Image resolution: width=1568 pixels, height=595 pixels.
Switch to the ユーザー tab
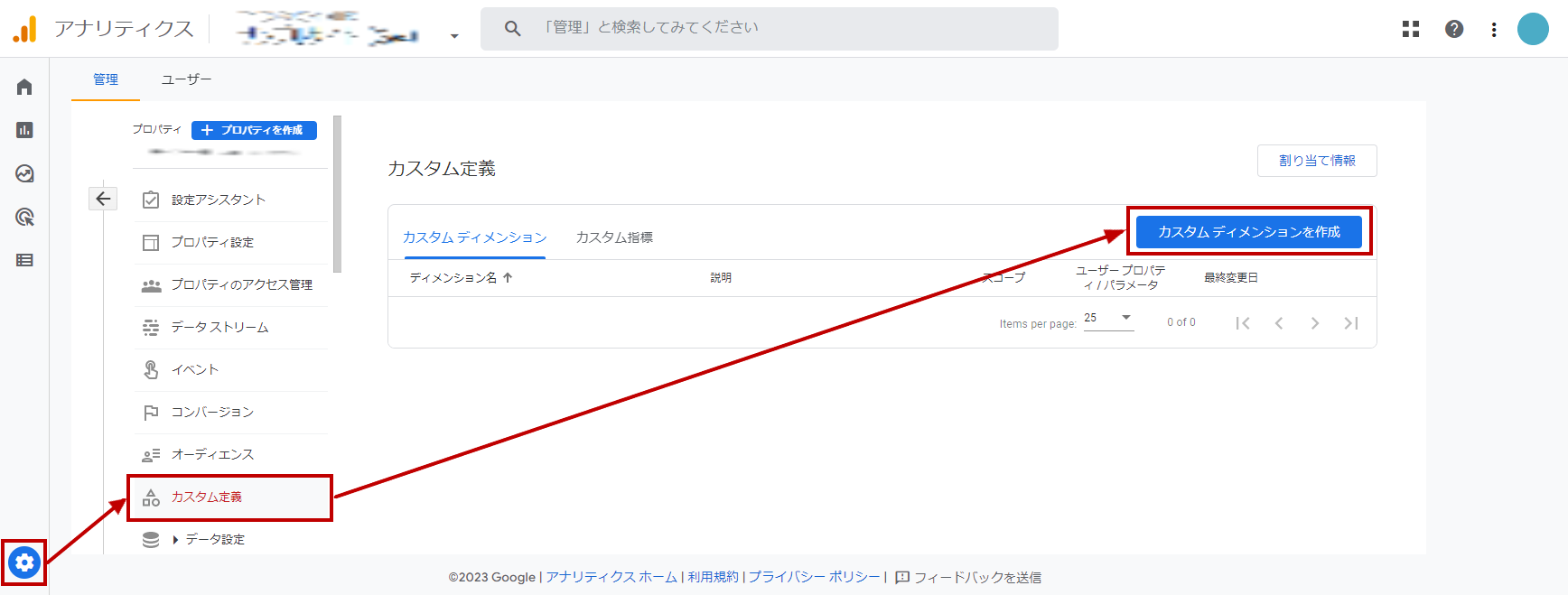point(186,79)
